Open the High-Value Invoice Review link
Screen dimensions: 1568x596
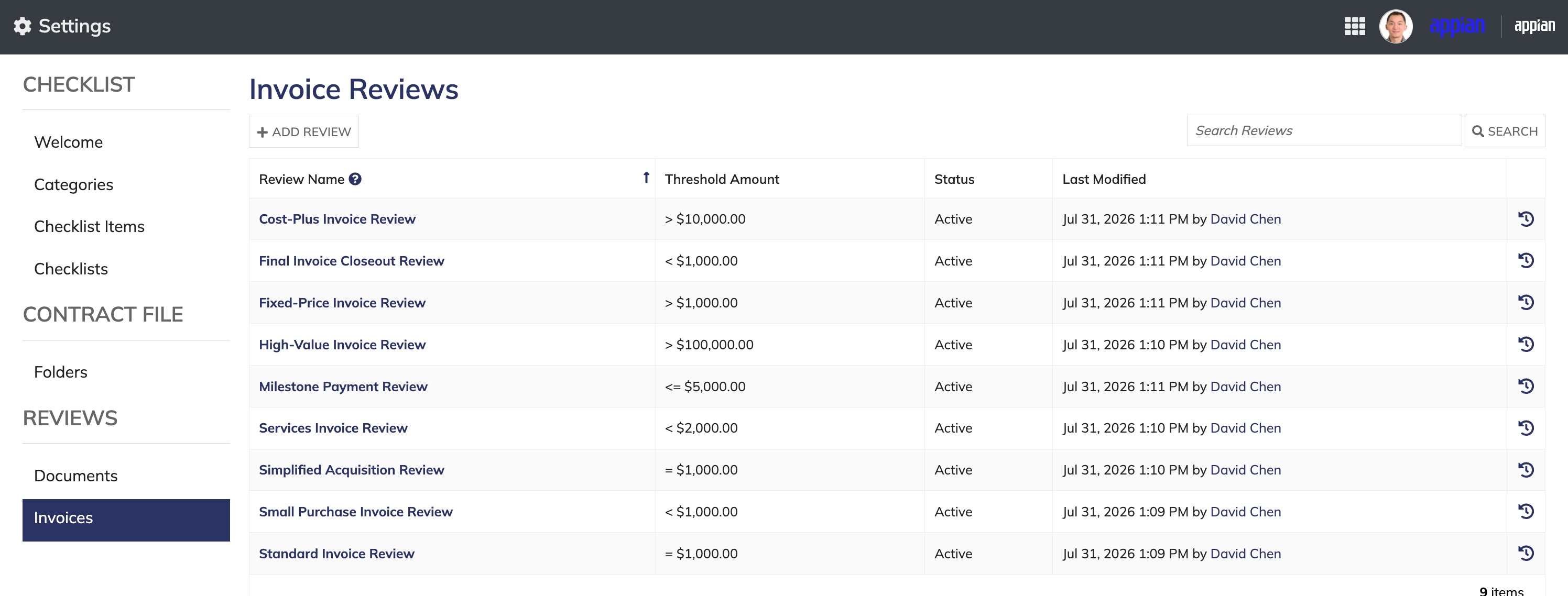pyautogui.click(x=342, y=345)
